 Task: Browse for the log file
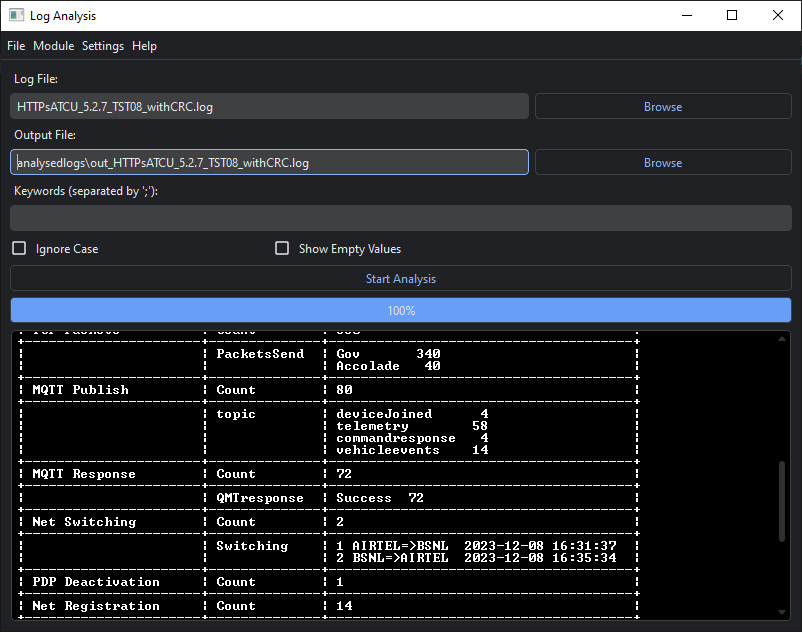(x=663, y=106)
